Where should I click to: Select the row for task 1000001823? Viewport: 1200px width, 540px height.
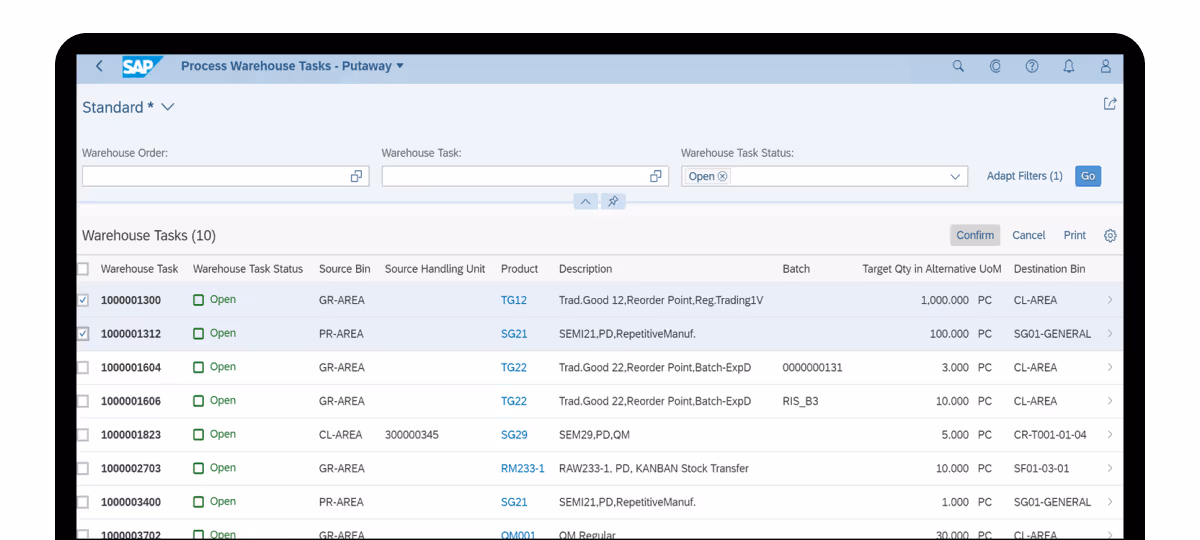pos(83,435)
